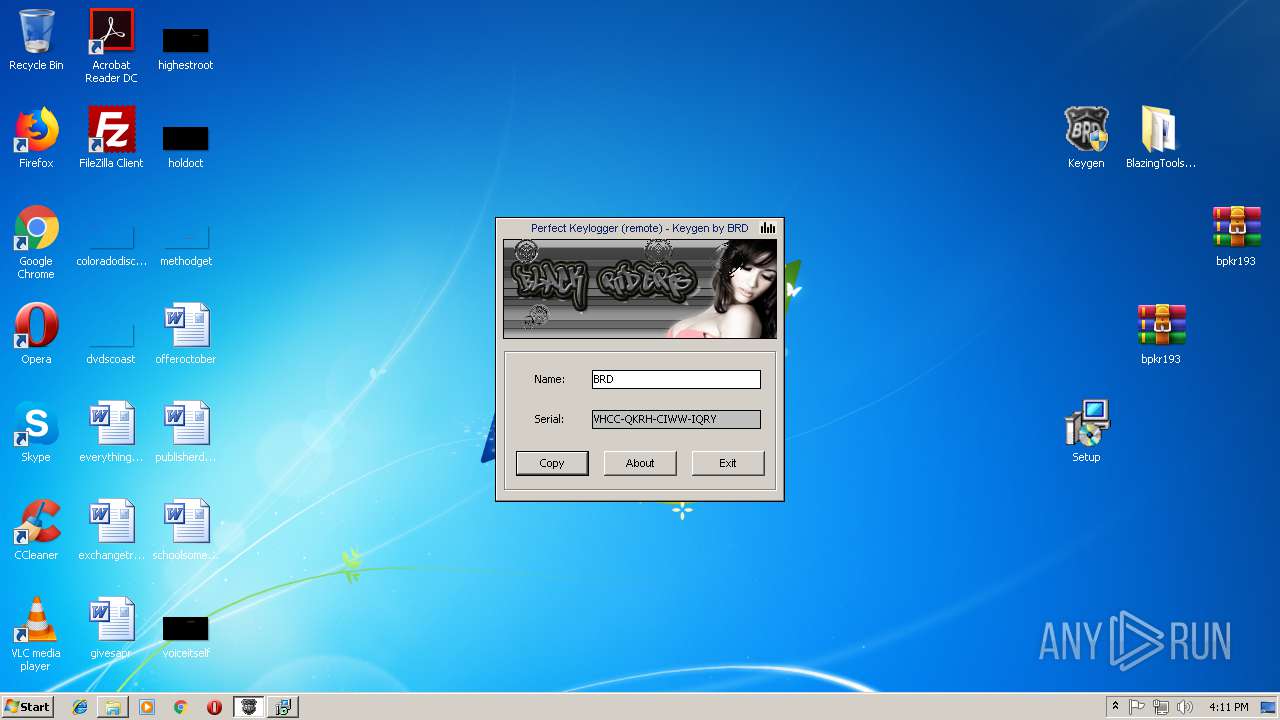Image resolution: width=1280 pixels, height=720 pixels.
Task: Open the About dialog in keygen
Action: pos(640,463)
